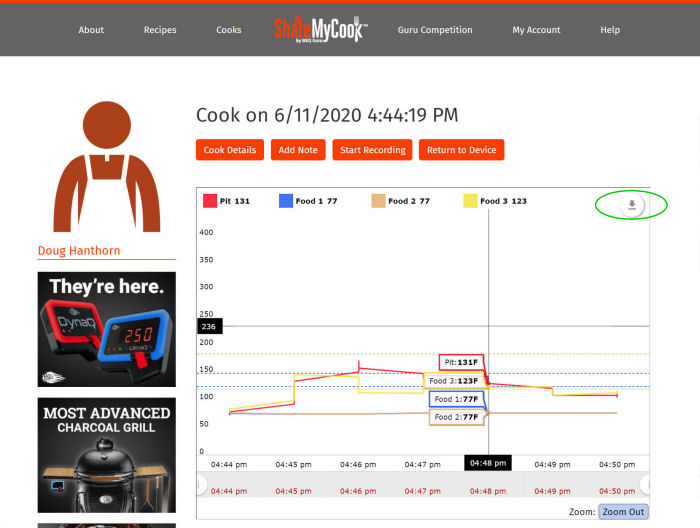
Task: Click the highlighted 04:48 pm time marker
Action: click(488, 463)
